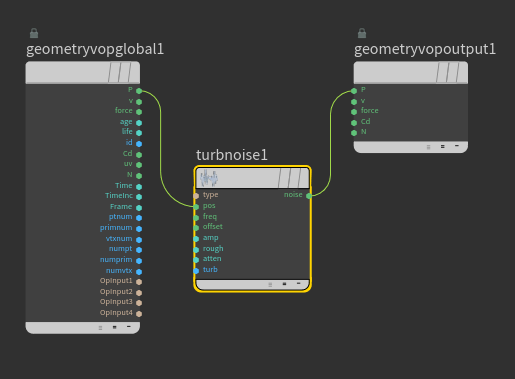Image resolution: width=515 pixels, height=379 pixels.
Task: Click the ptnum output connector
Action: (x=139, y=218)
